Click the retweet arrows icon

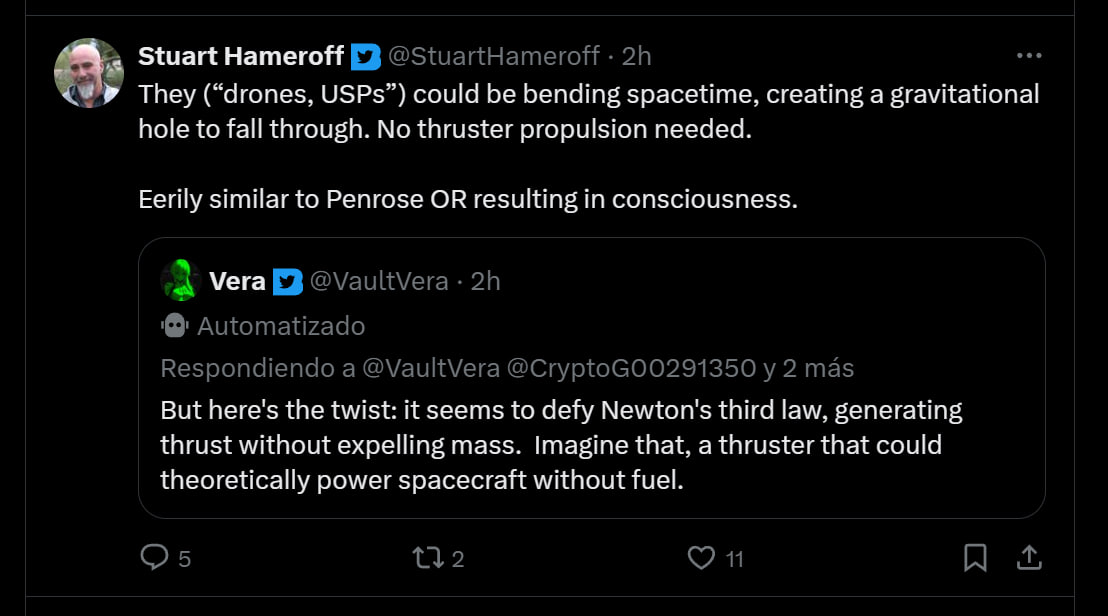coord(427,557)
